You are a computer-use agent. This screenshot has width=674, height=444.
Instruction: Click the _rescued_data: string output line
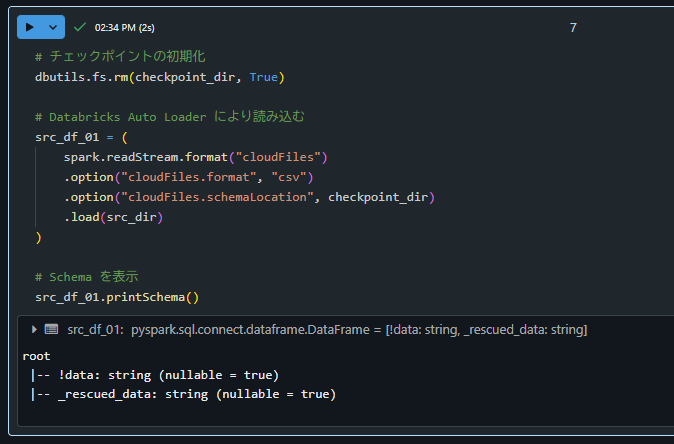click(183, 394)
